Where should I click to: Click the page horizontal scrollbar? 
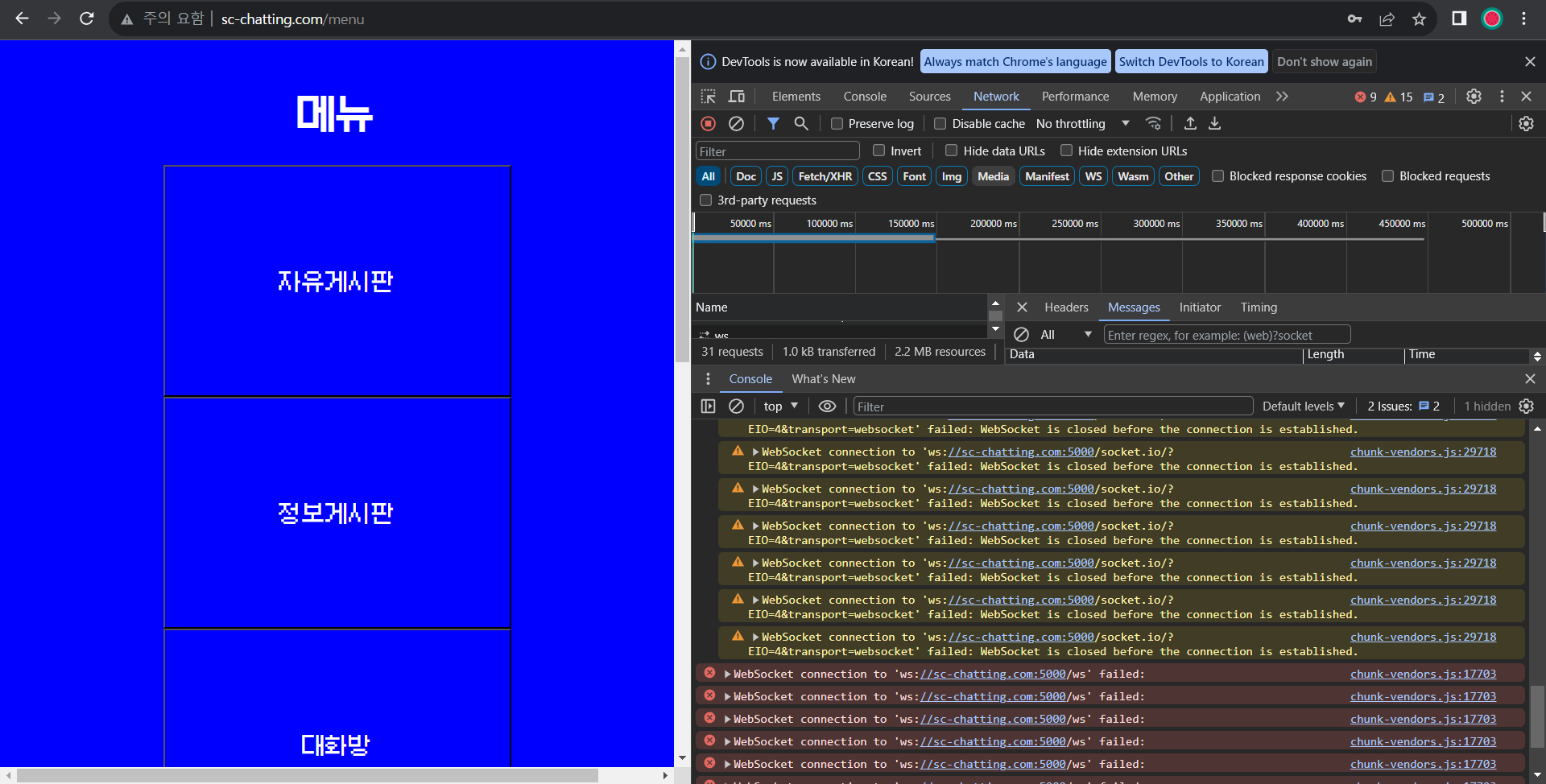(x=307, y=775)
